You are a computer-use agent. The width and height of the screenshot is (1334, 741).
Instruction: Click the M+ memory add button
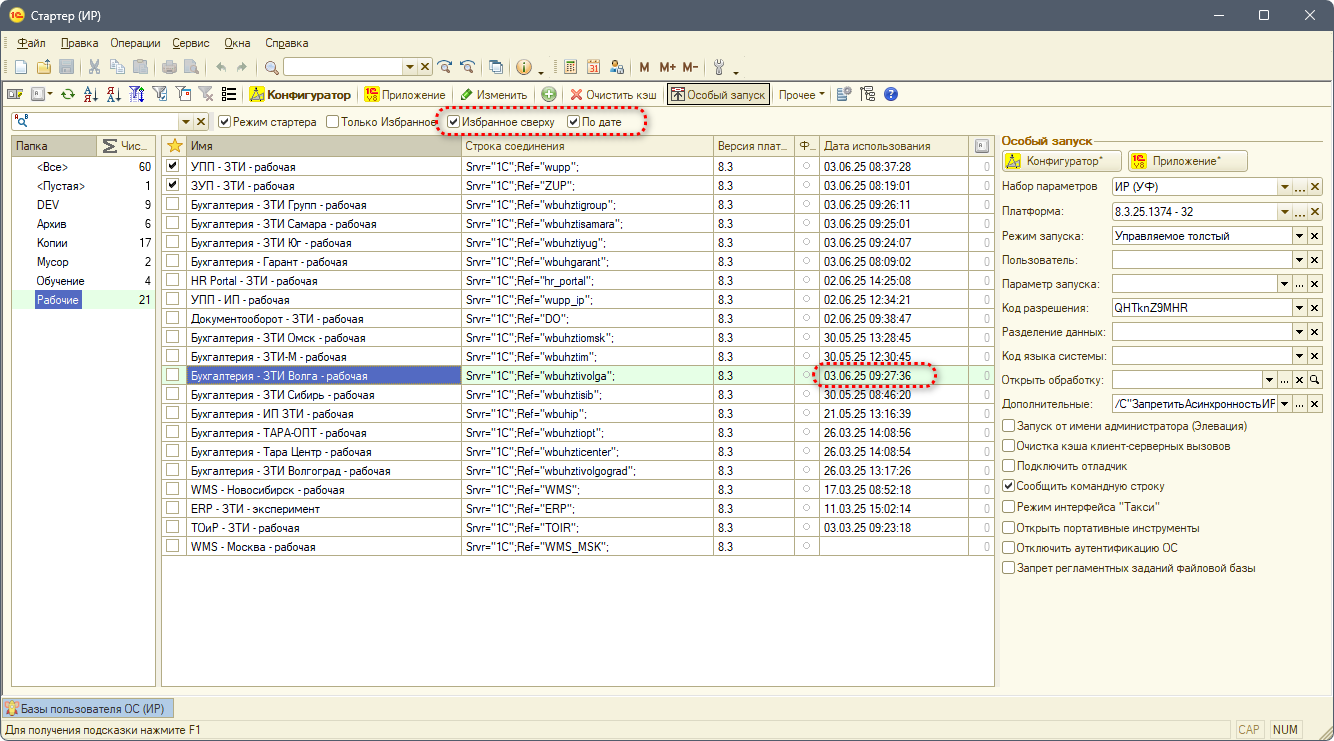coord(667,67)
